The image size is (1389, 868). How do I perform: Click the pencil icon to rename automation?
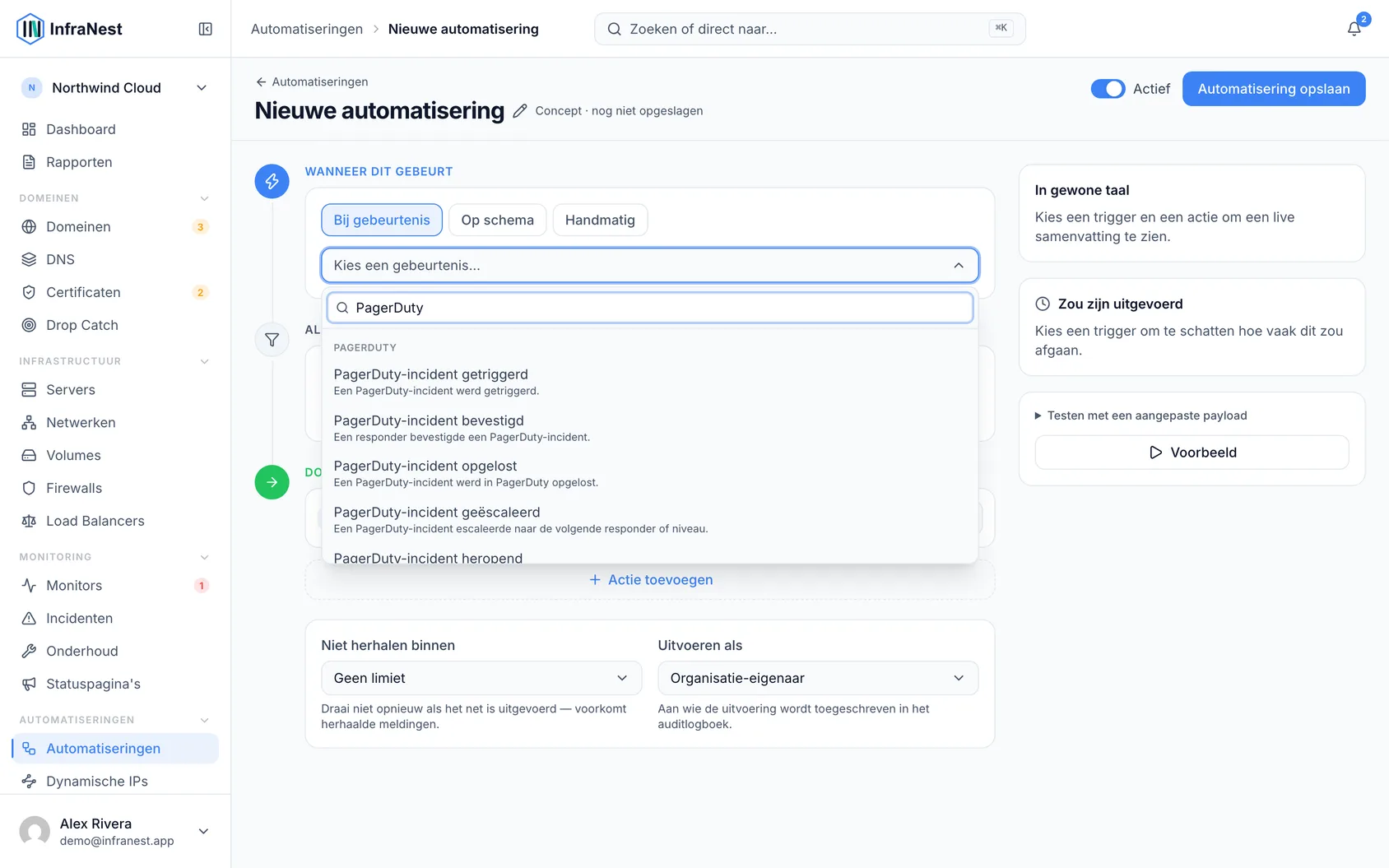pos(519,111)
